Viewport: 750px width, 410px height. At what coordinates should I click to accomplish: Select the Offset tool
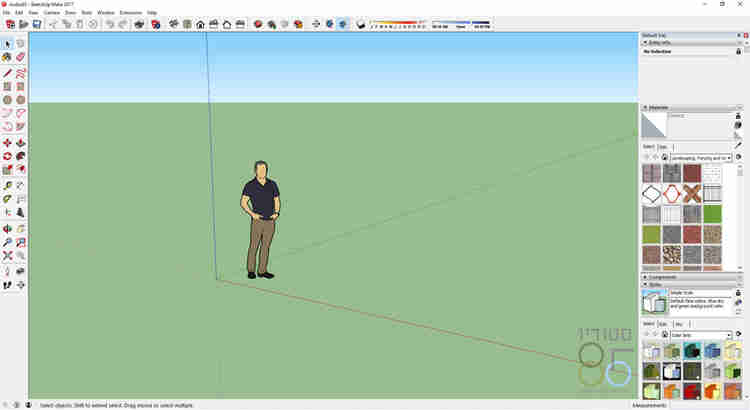[x=21, y=170]
